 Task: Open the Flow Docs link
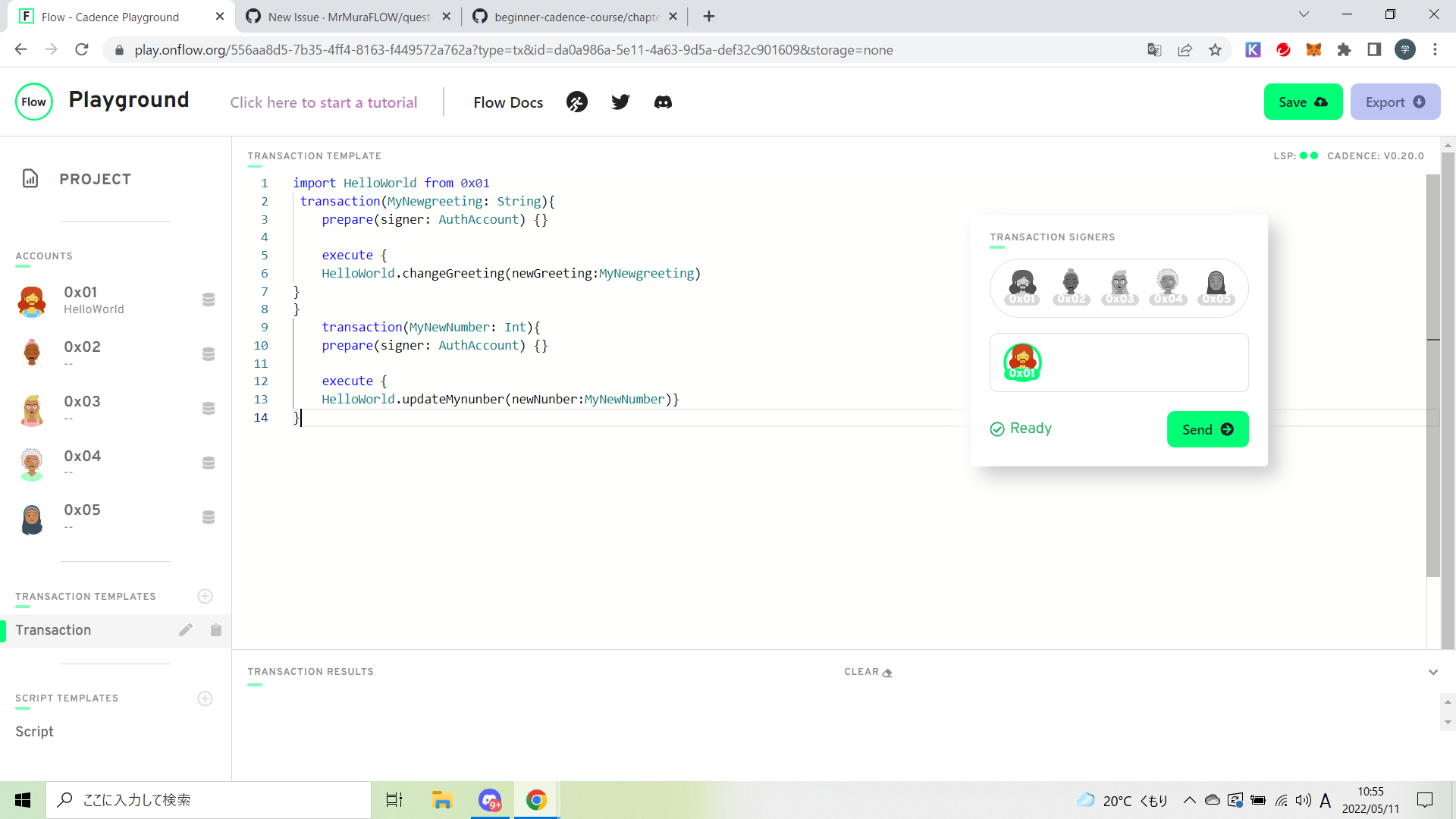(508, 102)
